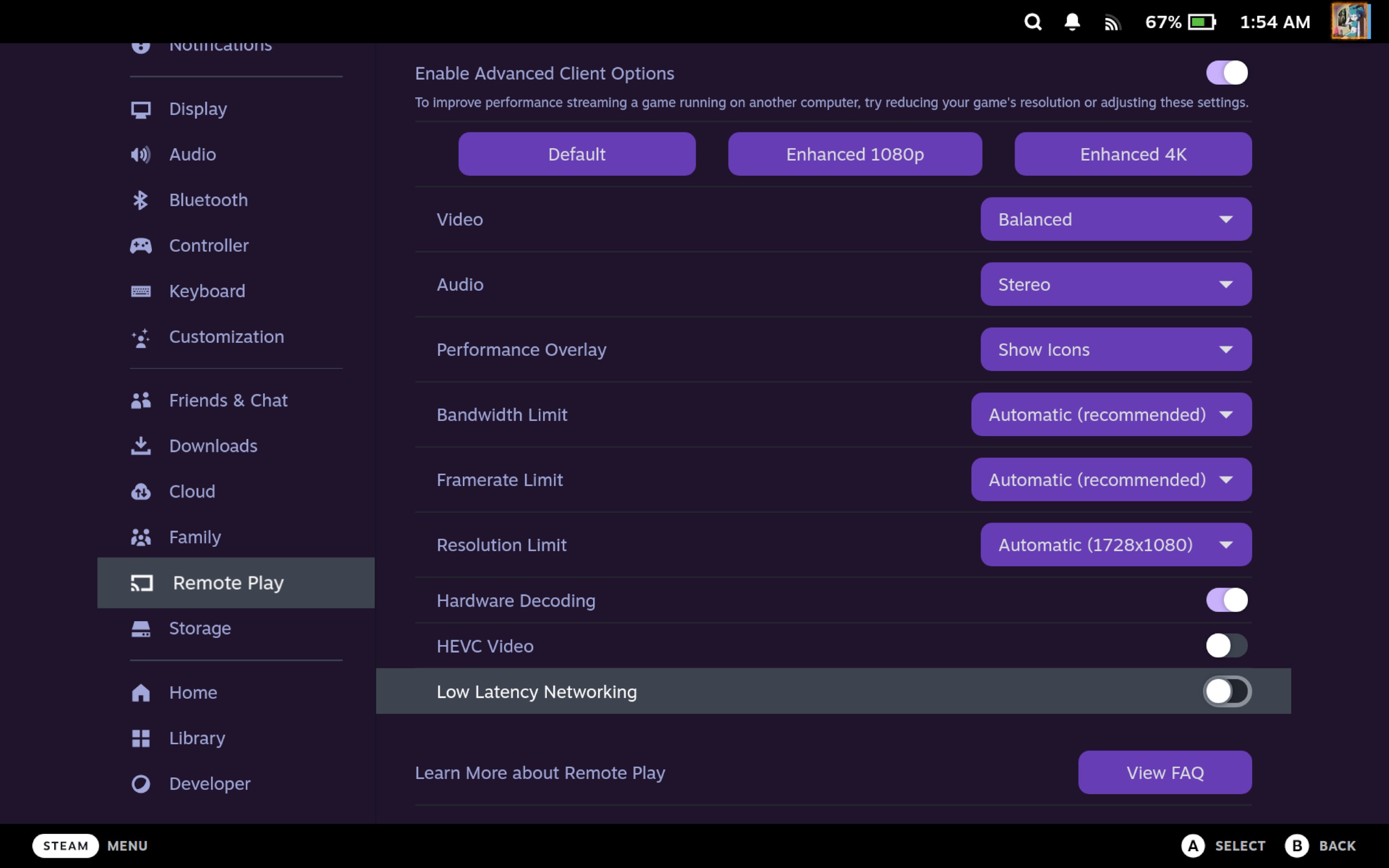Image resolution: width=1389 pixels, height=868 pixels.
Task: Click the Customization sparkle icon
Action: pos(141,337)
